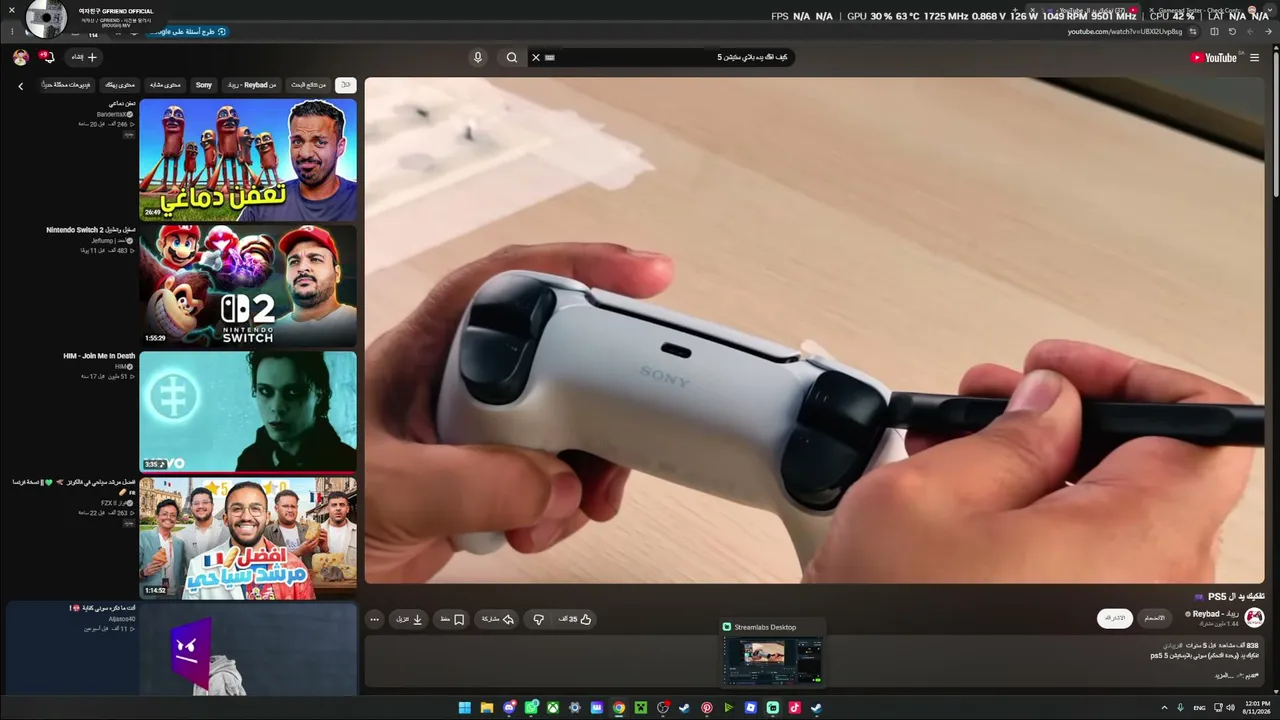Open Xbox app from the taskbar

(553, 708)
